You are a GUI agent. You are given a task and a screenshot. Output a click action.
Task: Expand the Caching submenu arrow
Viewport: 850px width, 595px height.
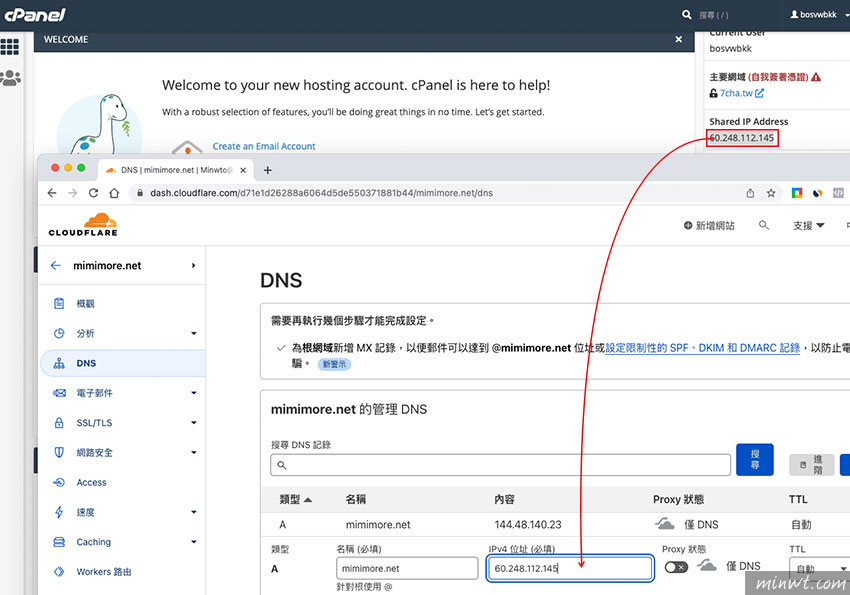pos(194,542)
